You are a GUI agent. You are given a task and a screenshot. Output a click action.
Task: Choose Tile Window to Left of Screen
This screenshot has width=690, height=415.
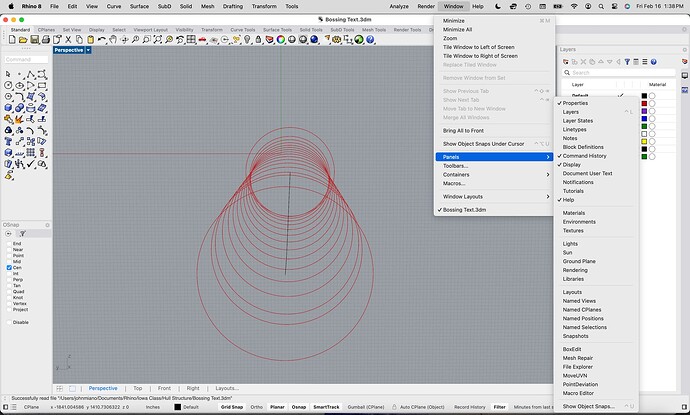[478, 47]
